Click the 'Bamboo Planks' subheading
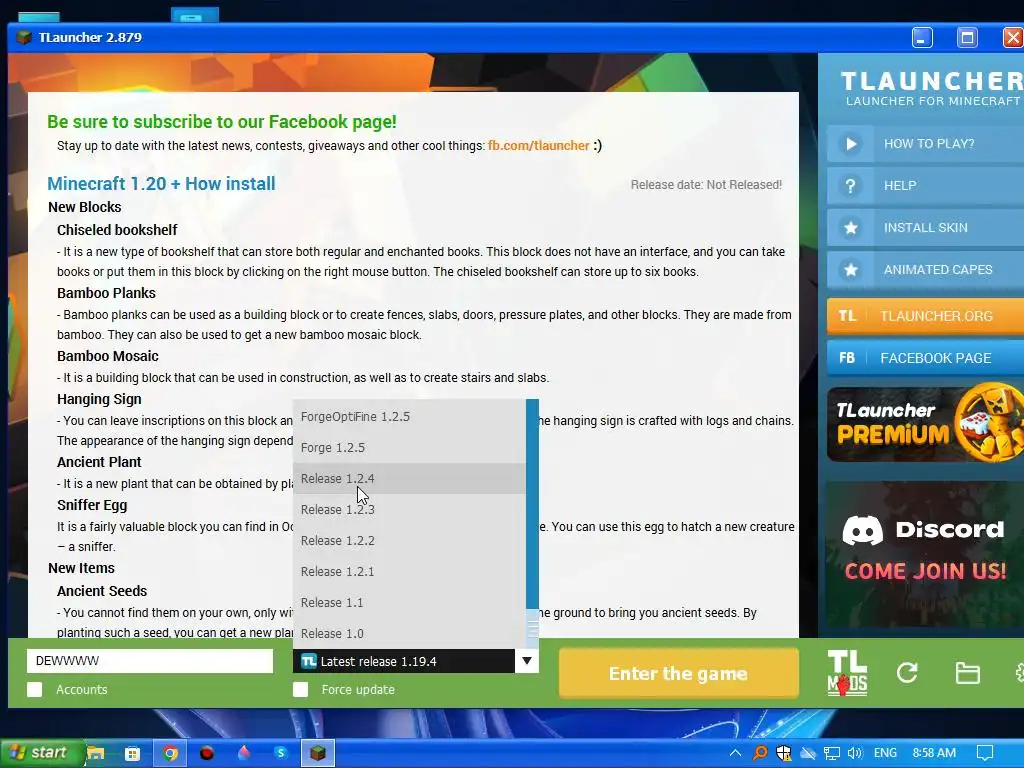The width and height of the screenshot is (1024, 768). [106, 293]
